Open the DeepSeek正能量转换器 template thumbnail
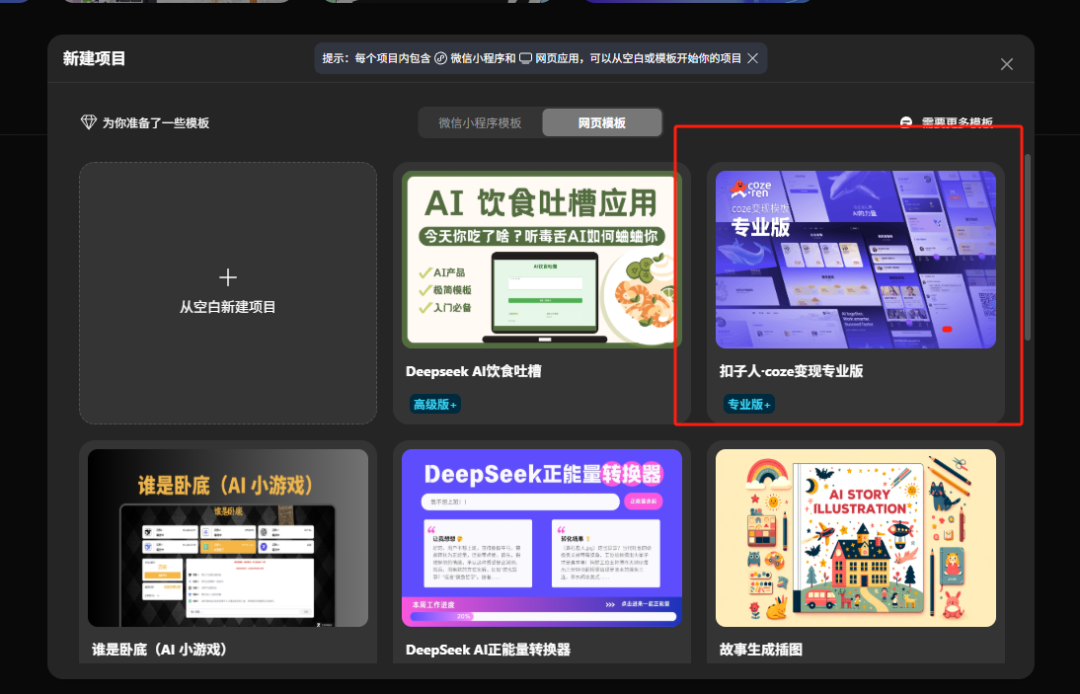This screenshot has width=1080, height=694. [x=542, y=537]
